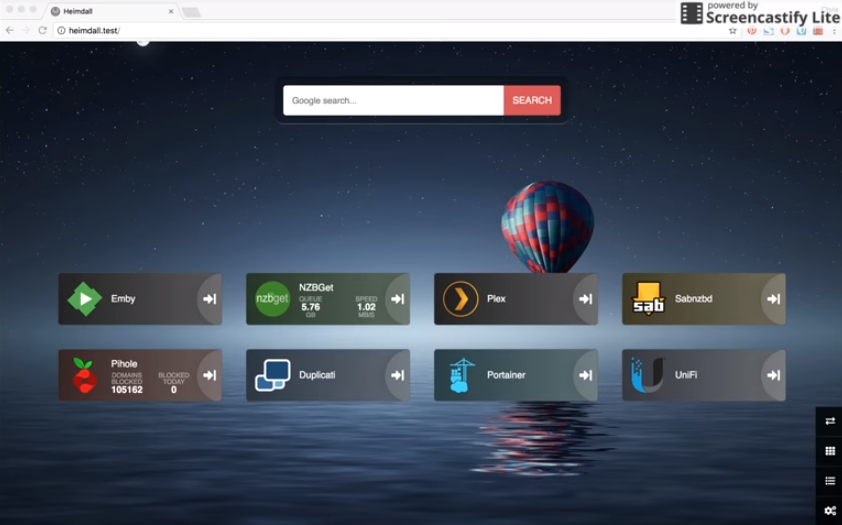Open the Duplicati logo icon
842x525 pixels.
pyautogui.click(x=273, y=375)
